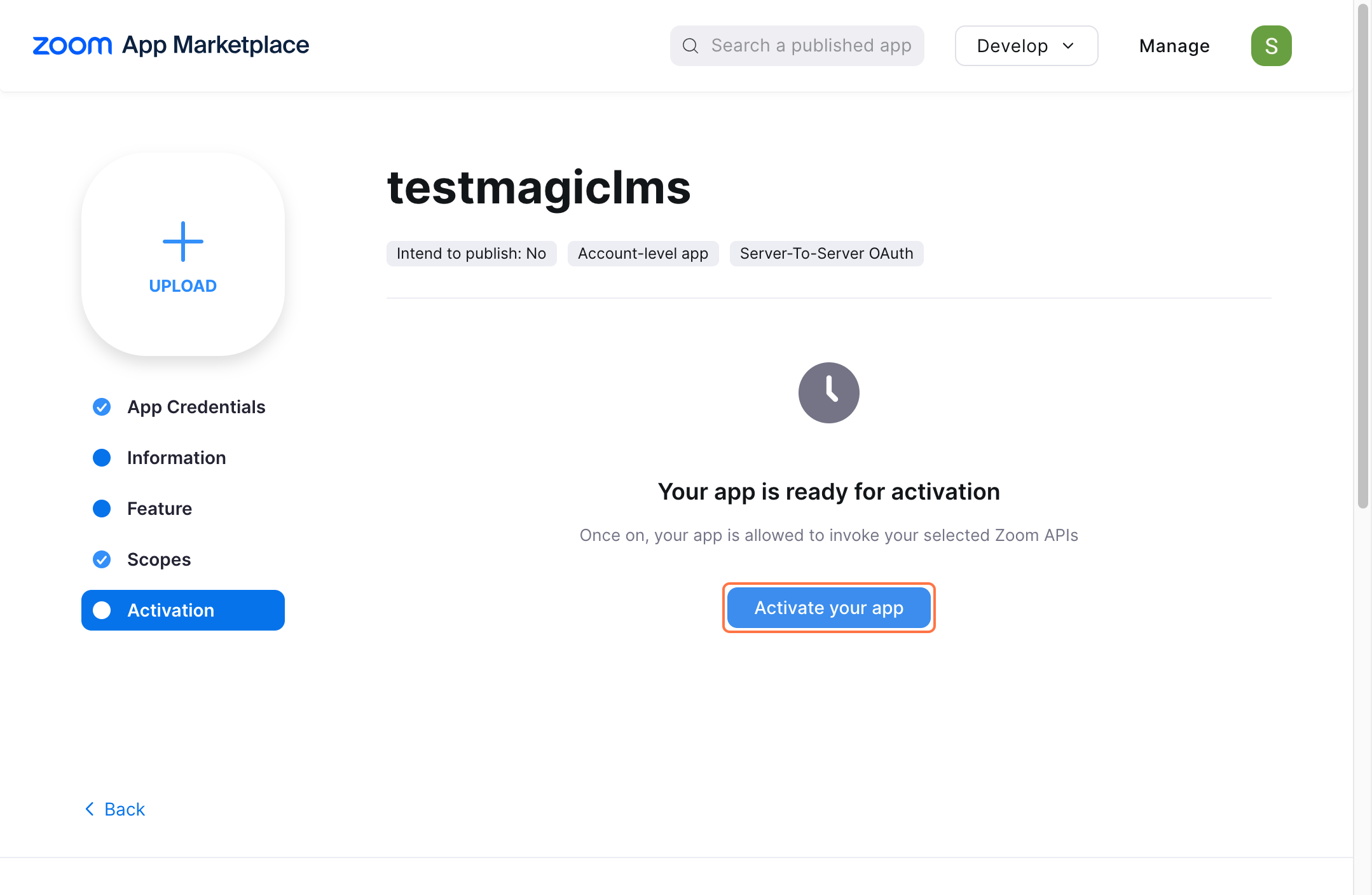
Task: Search a published app field
Action: (x=797, y=46)
